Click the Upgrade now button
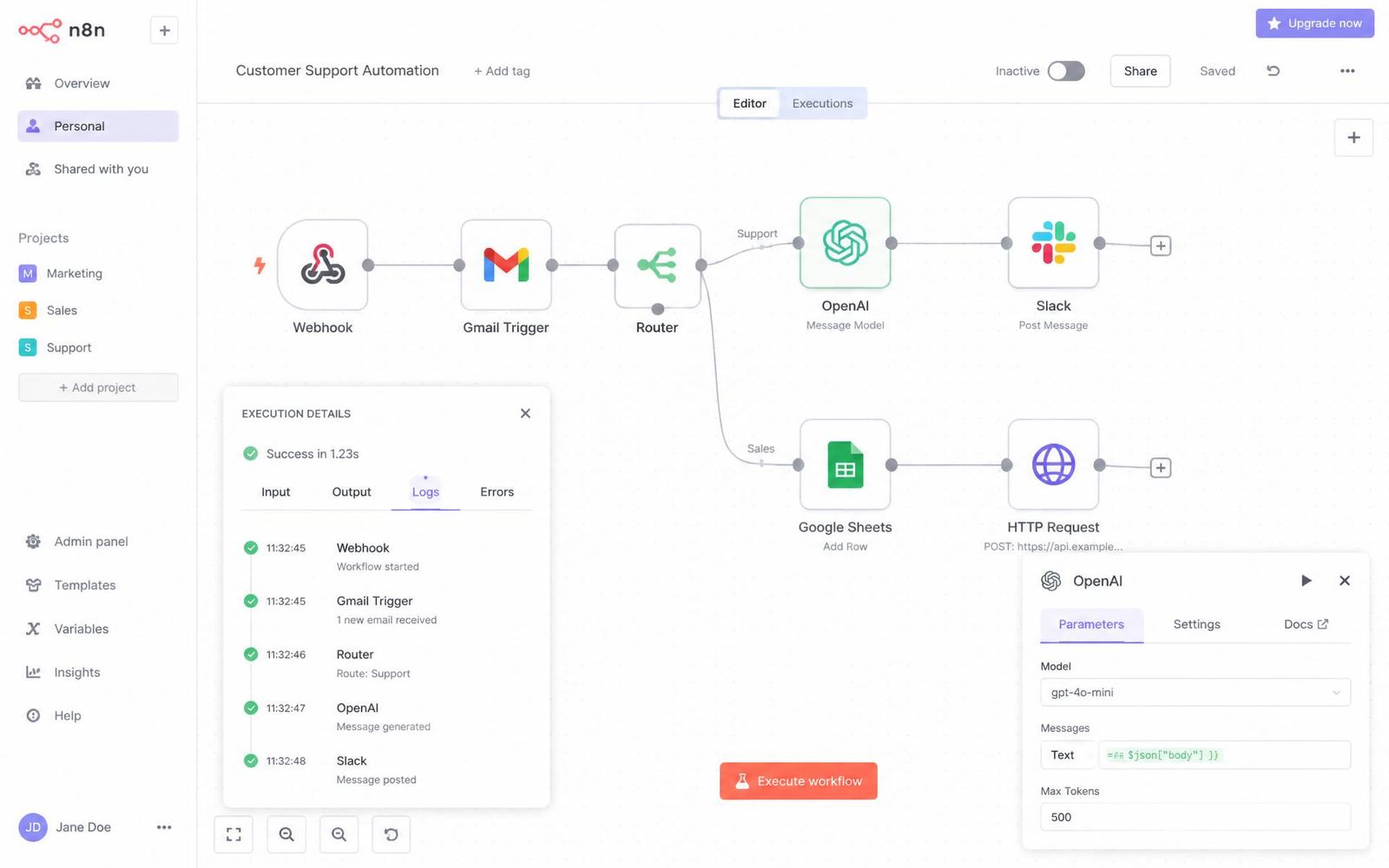The width and height of the screenshot is (1389, 868). coord(1314,23)
